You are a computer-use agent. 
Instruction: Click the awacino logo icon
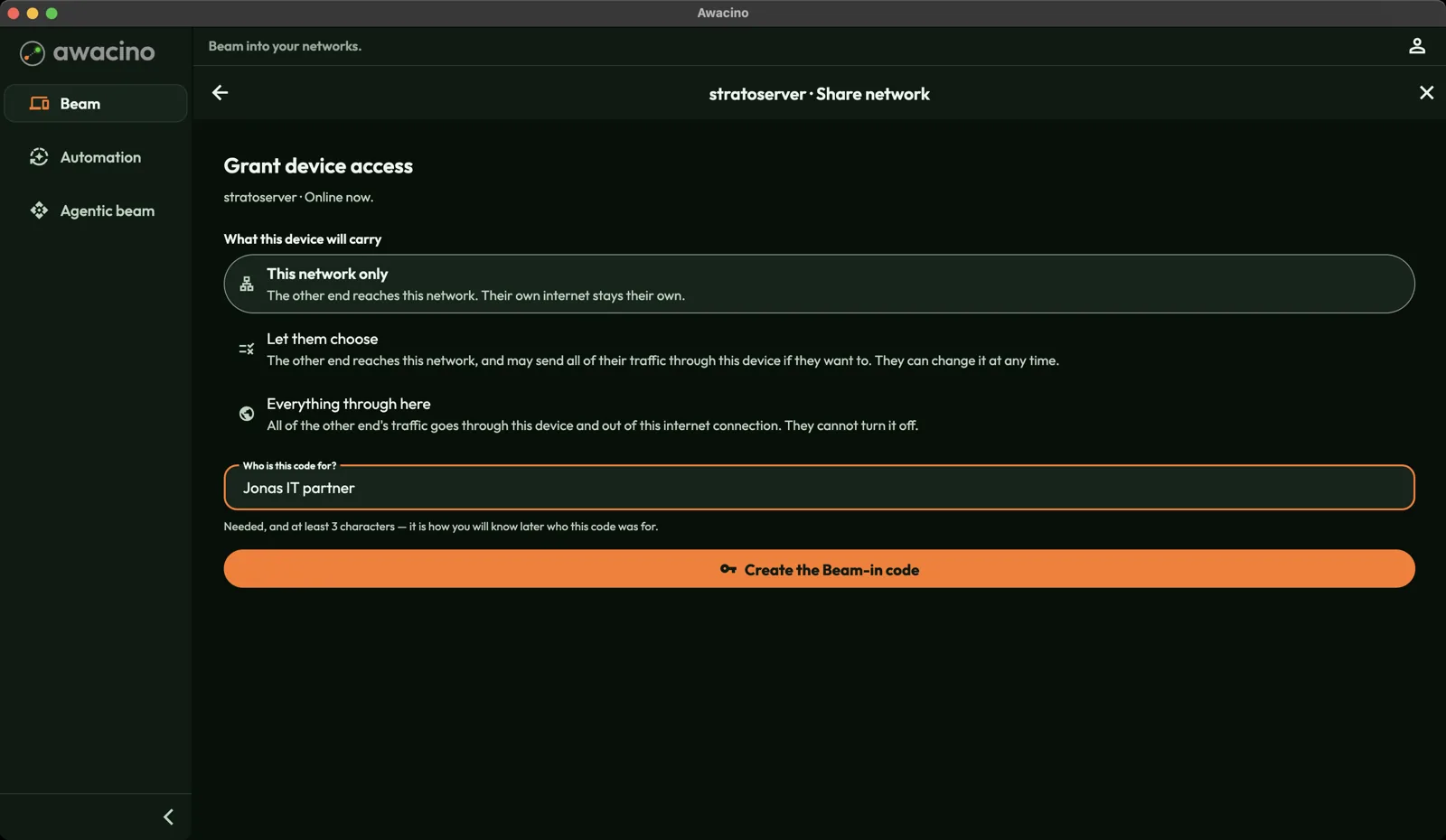coord(33,53)
